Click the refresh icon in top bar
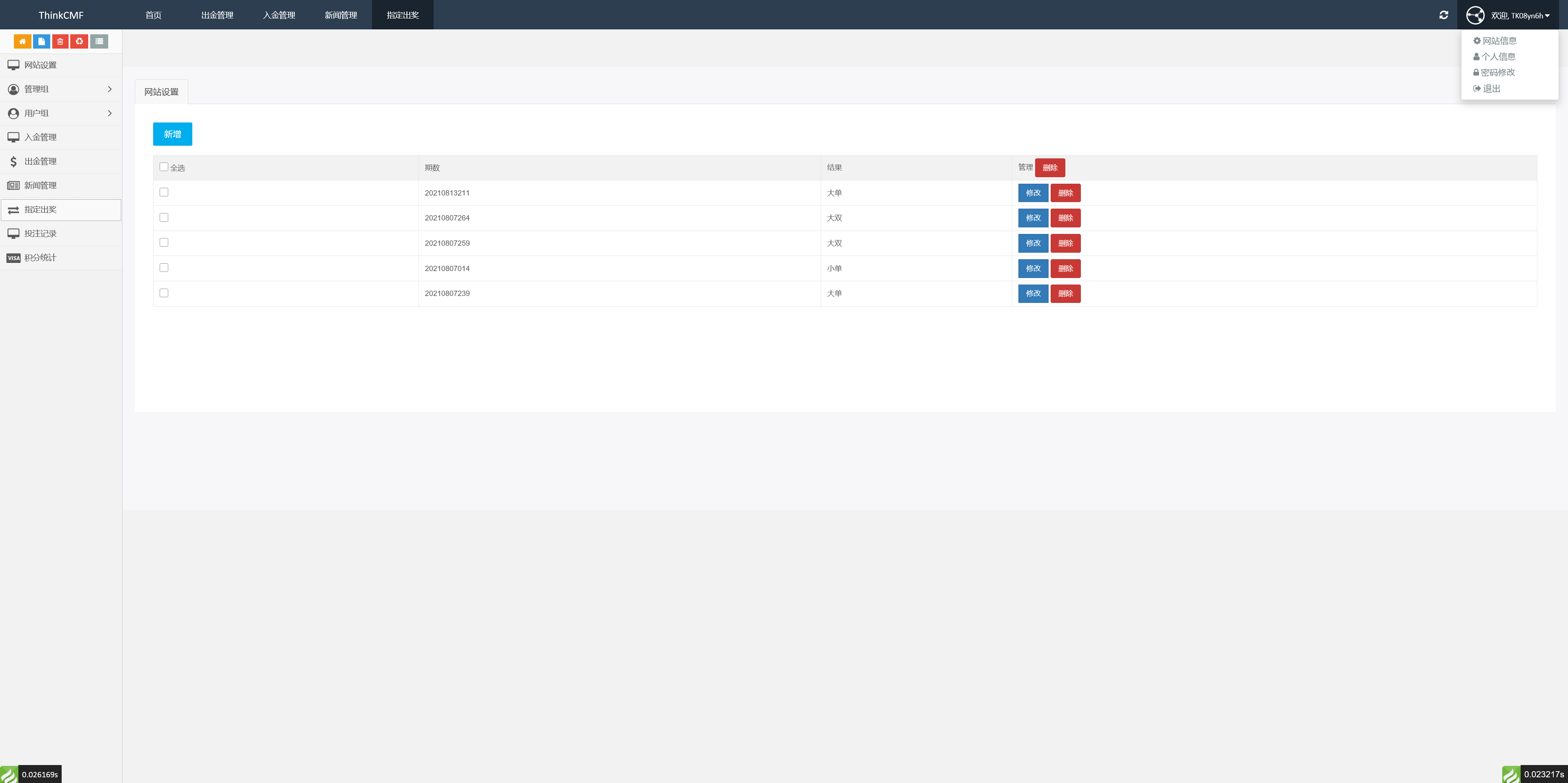This screenshot has height=783, width=1568. (x=1443, y=15)
